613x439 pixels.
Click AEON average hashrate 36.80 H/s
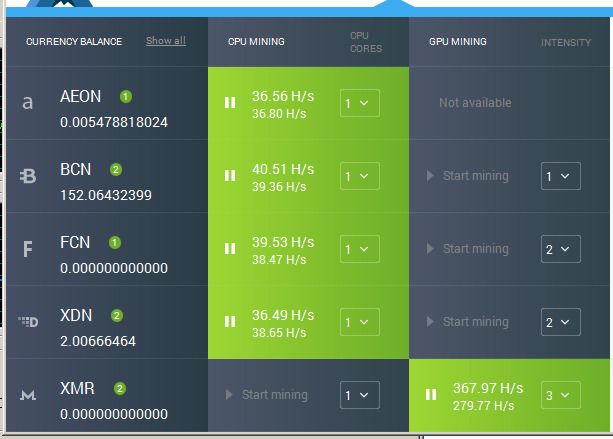pos(279,114)
